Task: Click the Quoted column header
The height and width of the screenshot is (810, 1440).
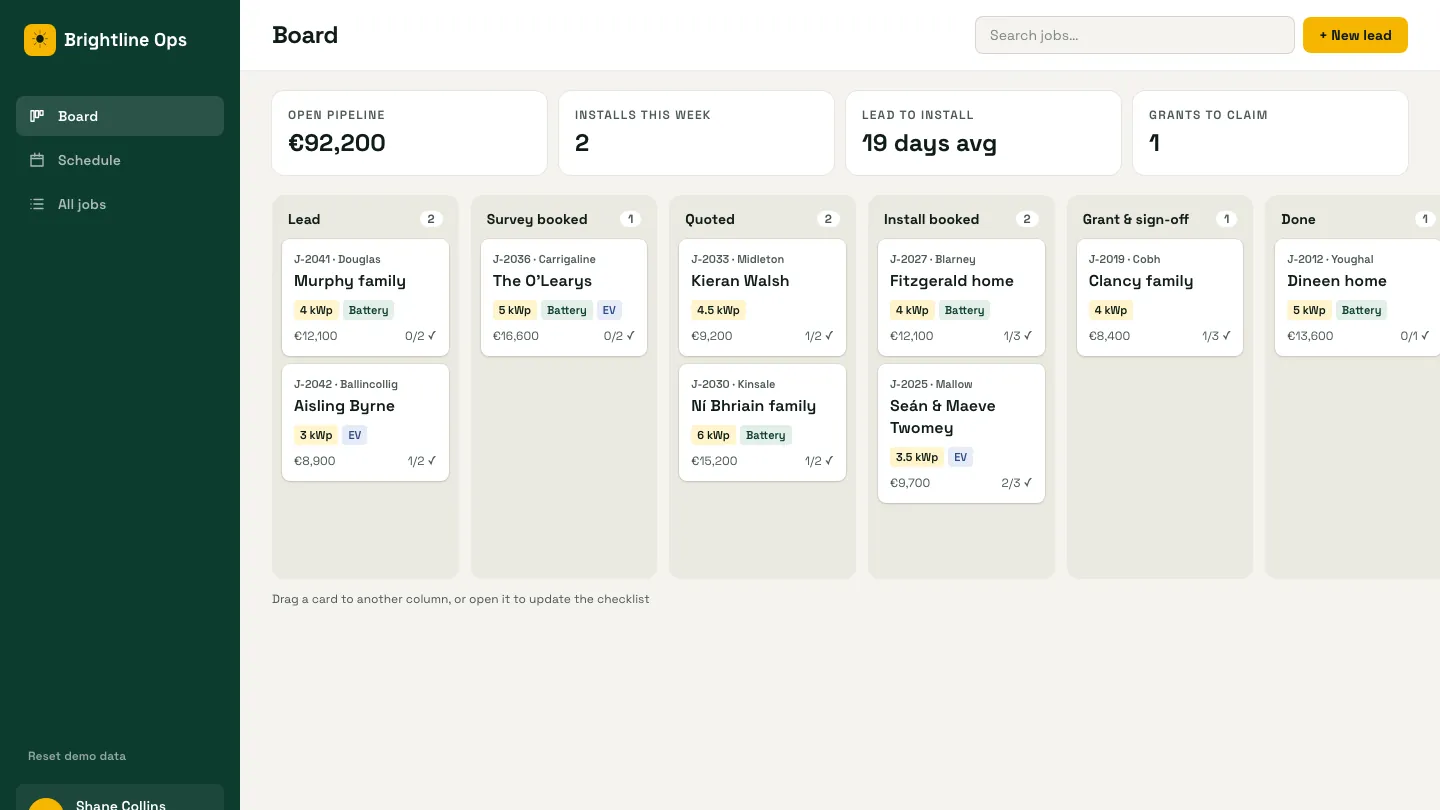Action: (x=710, y=219)
